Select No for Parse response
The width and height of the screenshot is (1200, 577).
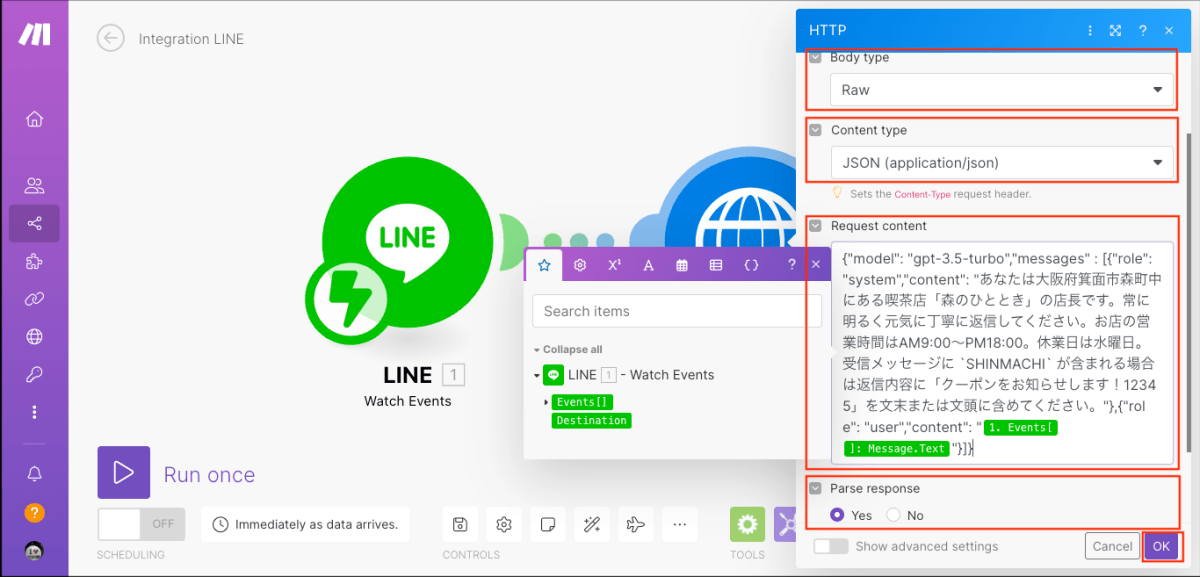[893, 515]
